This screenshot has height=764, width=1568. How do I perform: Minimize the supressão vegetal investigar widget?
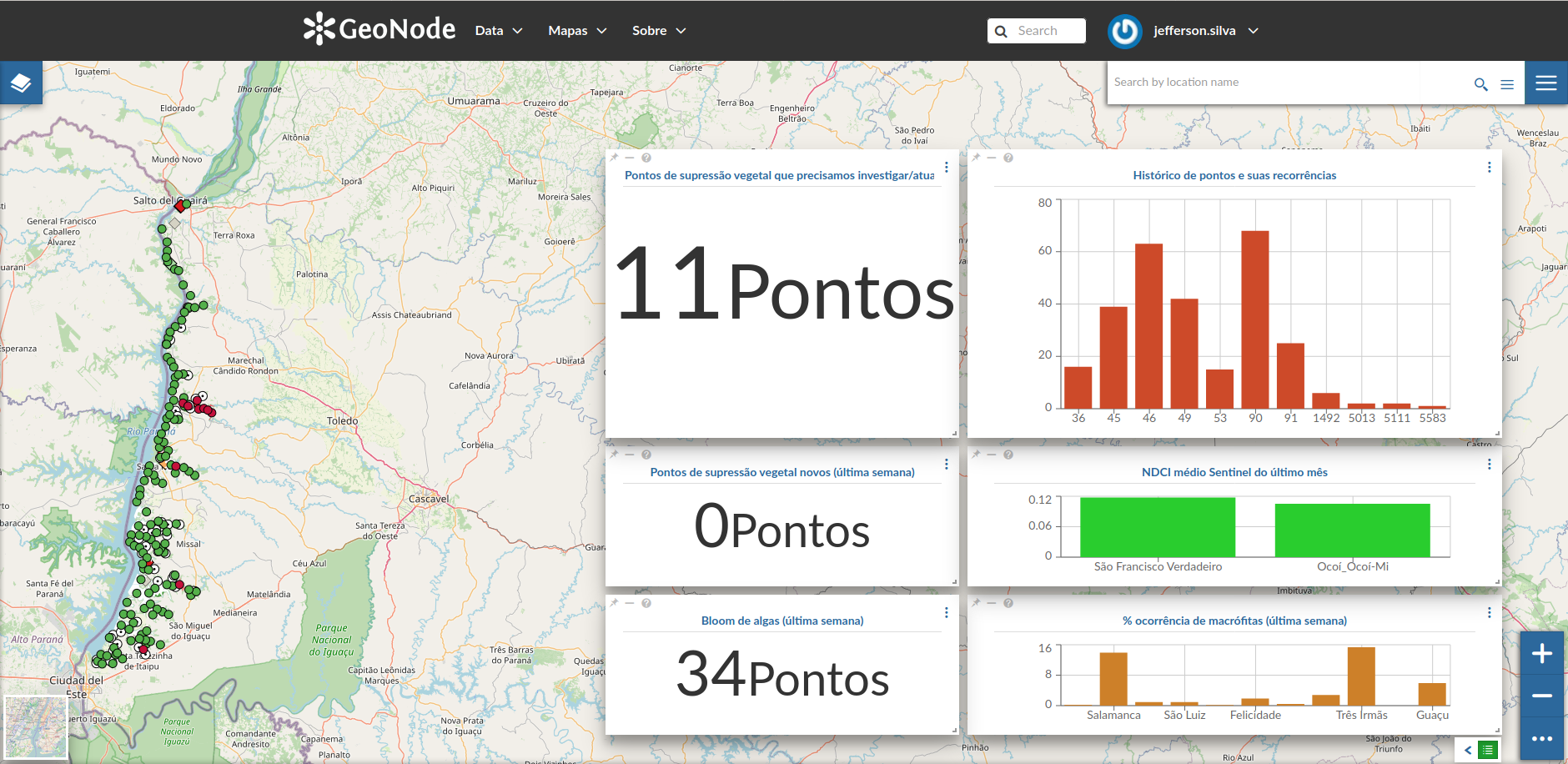630,158
